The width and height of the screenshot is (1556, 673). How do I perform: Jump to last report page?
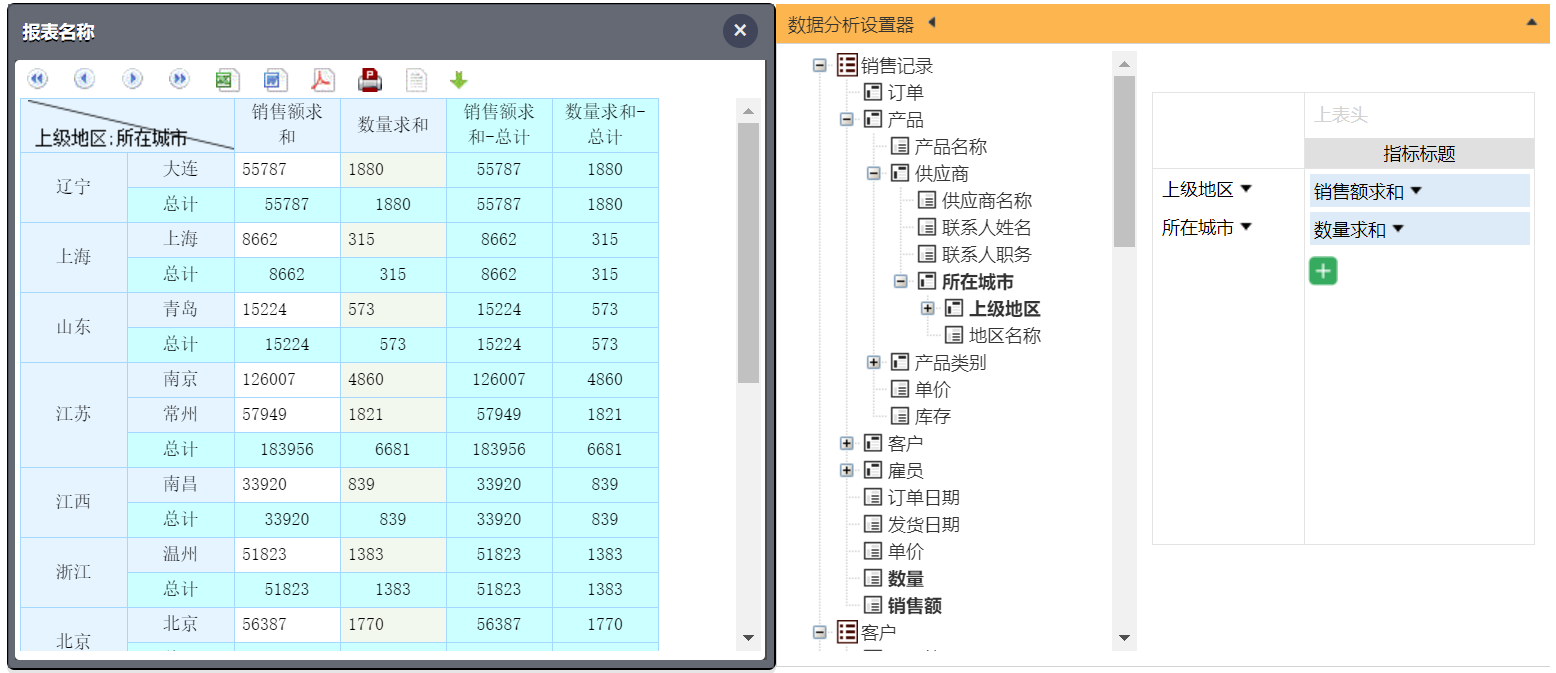(179, 79)
